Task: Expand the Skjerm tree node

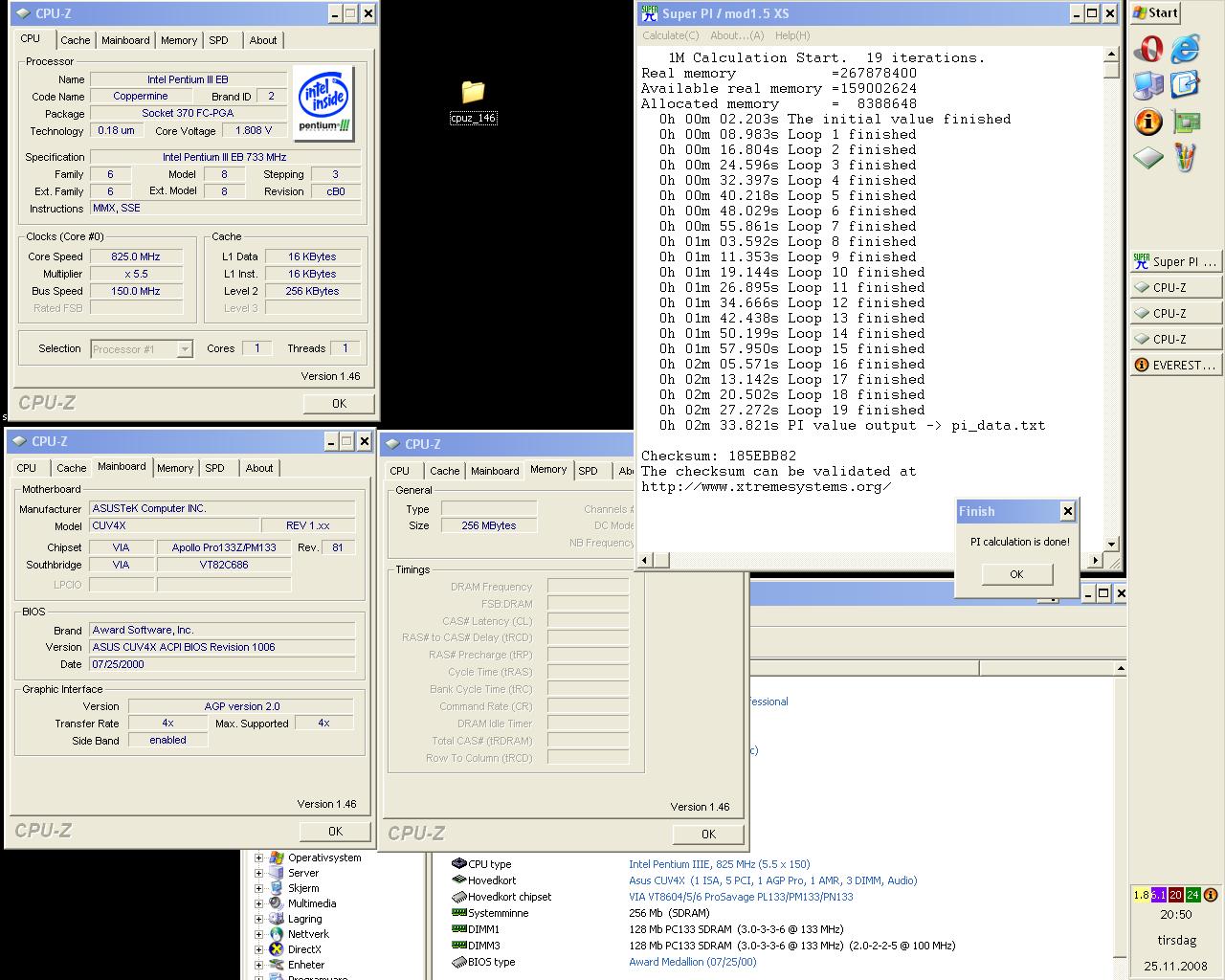Action: [x=258, y=888]
